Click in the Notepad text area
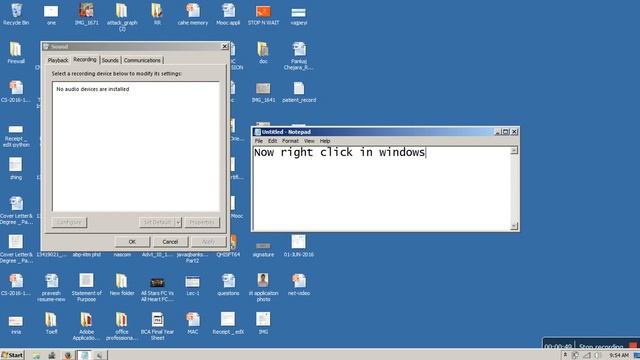 coord(382,188)
